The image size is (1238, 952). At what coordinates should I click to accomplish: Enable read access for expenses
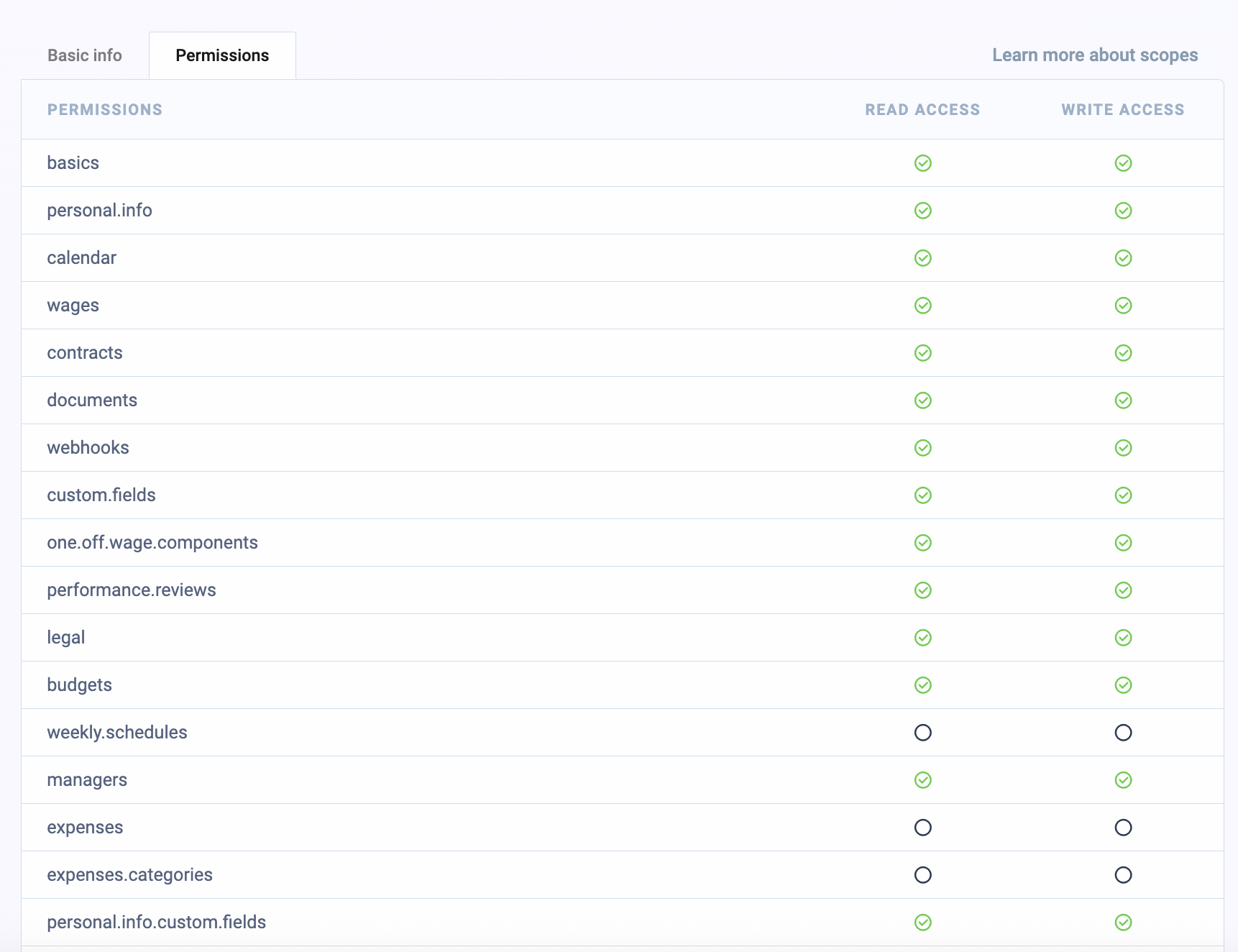click(x=922, y=827)
